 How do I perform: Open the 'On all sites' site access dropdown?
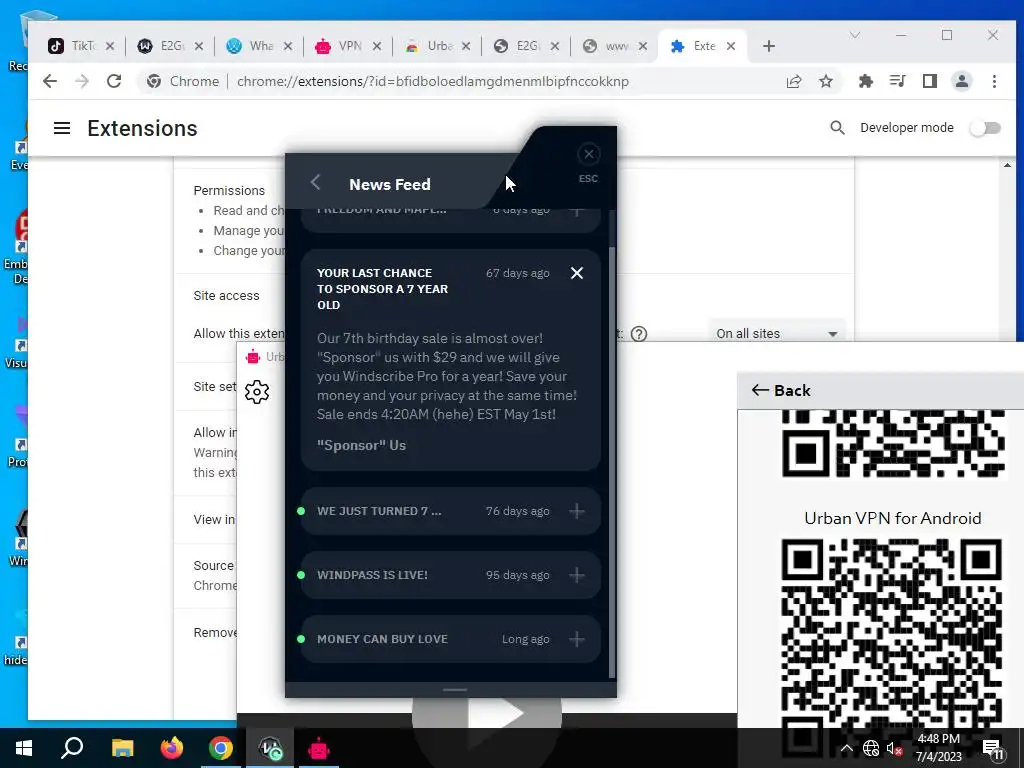click(776, 333)
